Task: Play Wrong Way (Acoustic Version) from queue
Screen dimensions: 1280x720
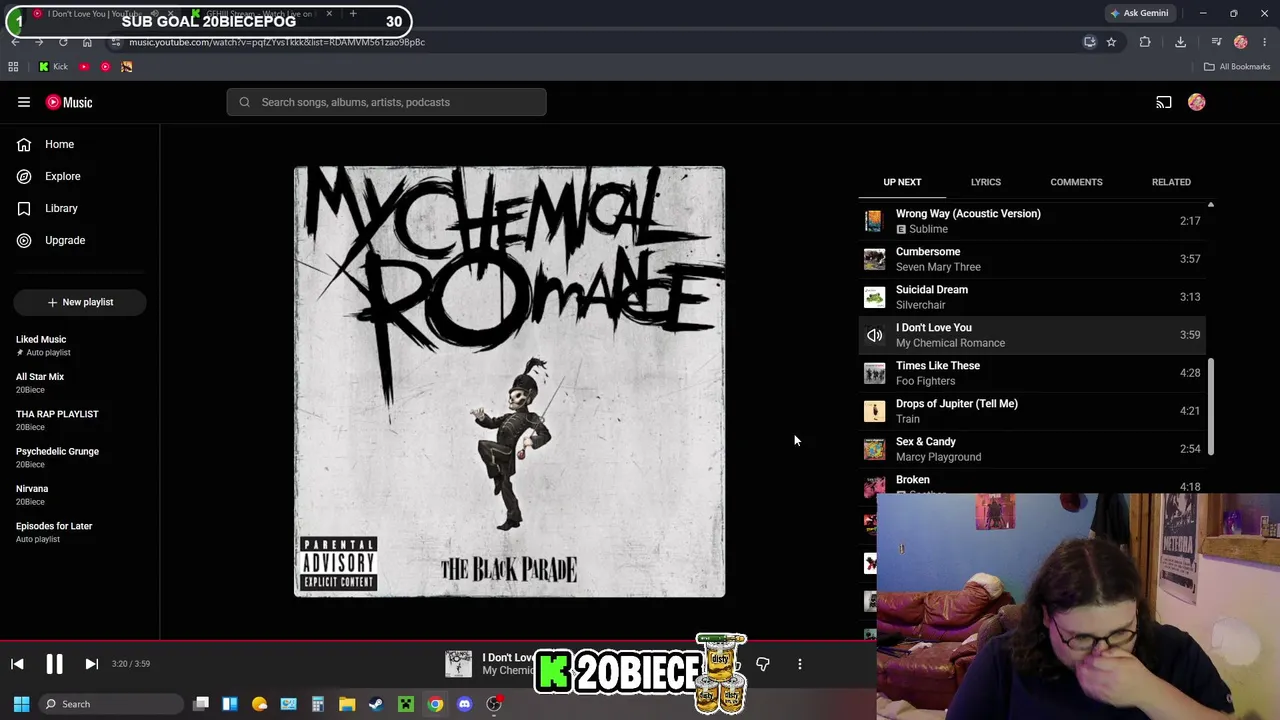Action: click(x=1034, y=221)
